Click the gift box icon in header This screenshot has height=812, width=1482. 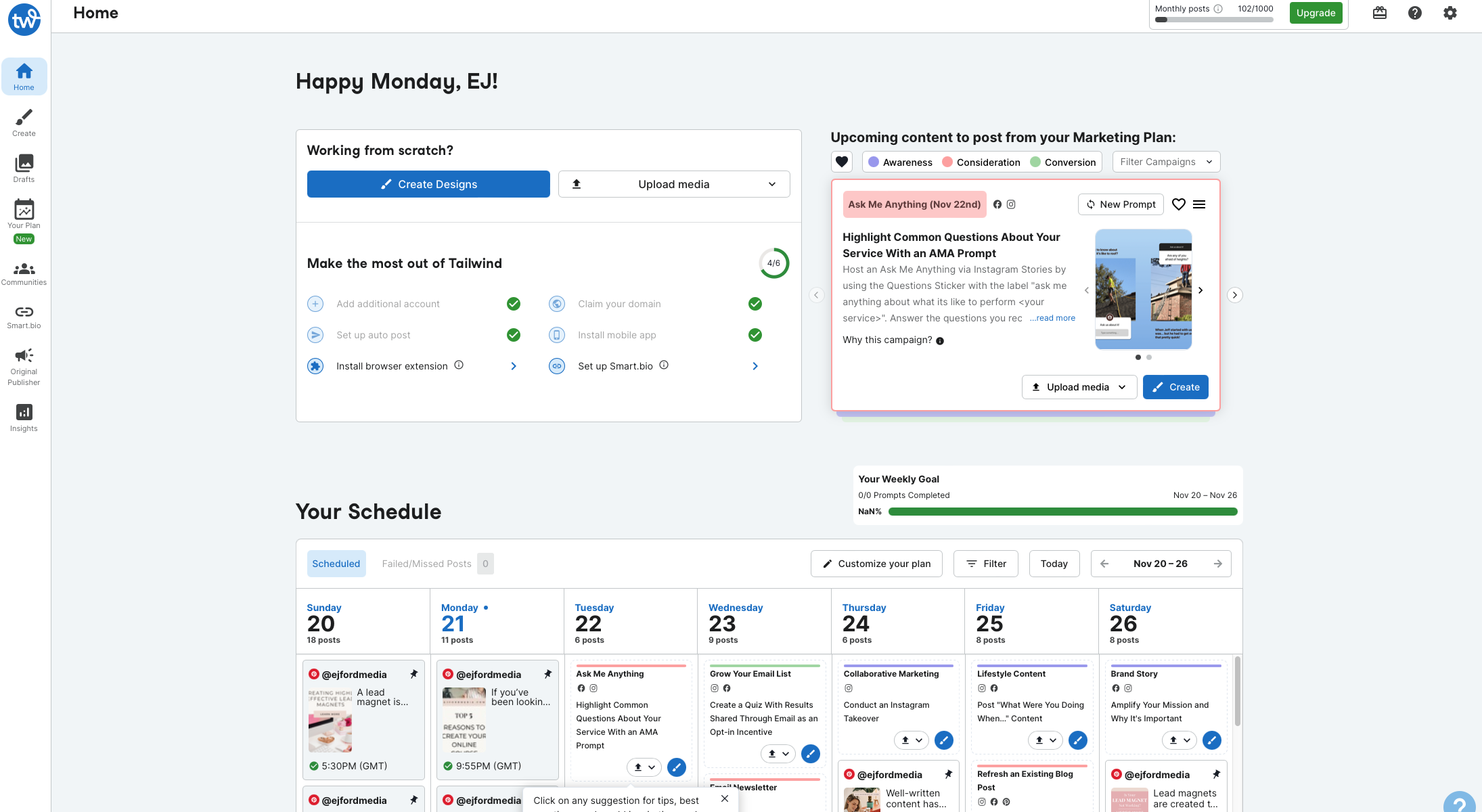click(x=1379, y=13)
